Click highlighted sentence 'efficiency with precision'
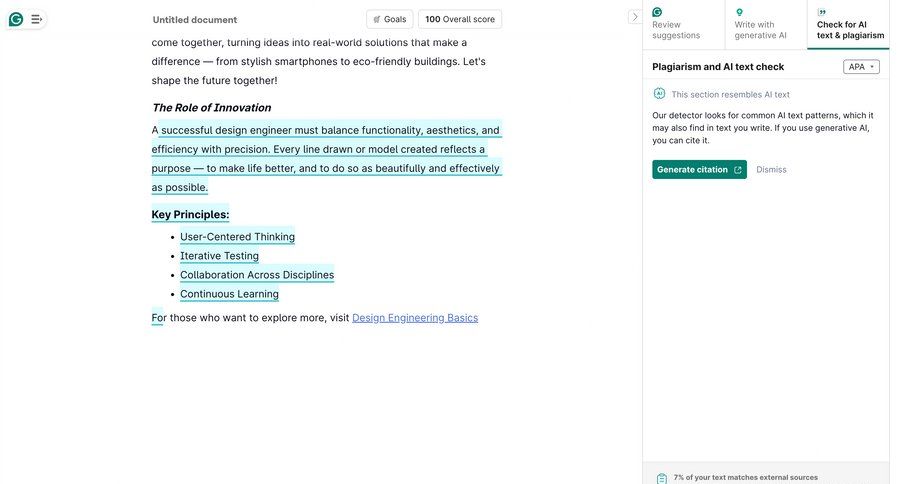 [210, 149]
